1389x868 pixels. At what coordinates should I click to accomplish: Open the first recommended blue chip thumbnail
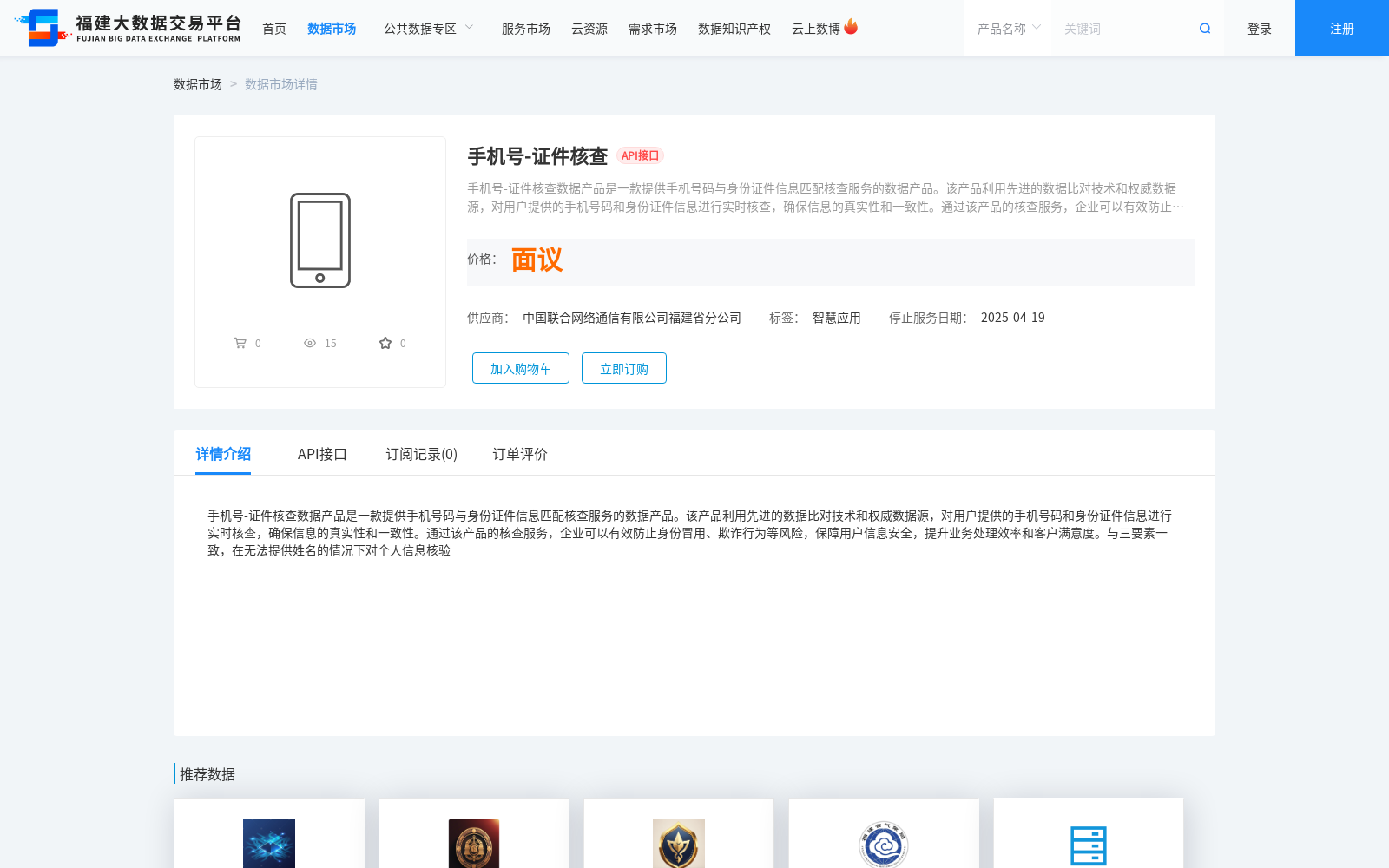click(x=269, y=844)
